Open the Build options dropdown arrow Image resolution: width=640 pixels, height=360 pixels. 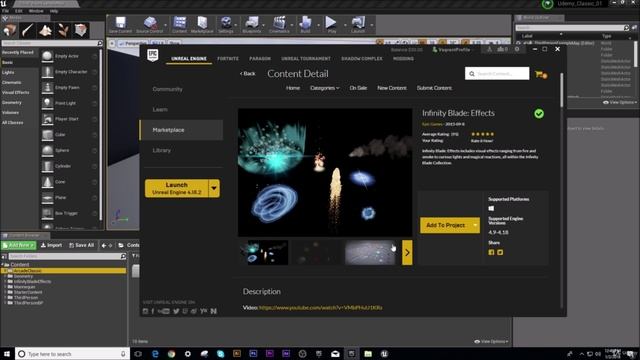[x=319, y=25]
